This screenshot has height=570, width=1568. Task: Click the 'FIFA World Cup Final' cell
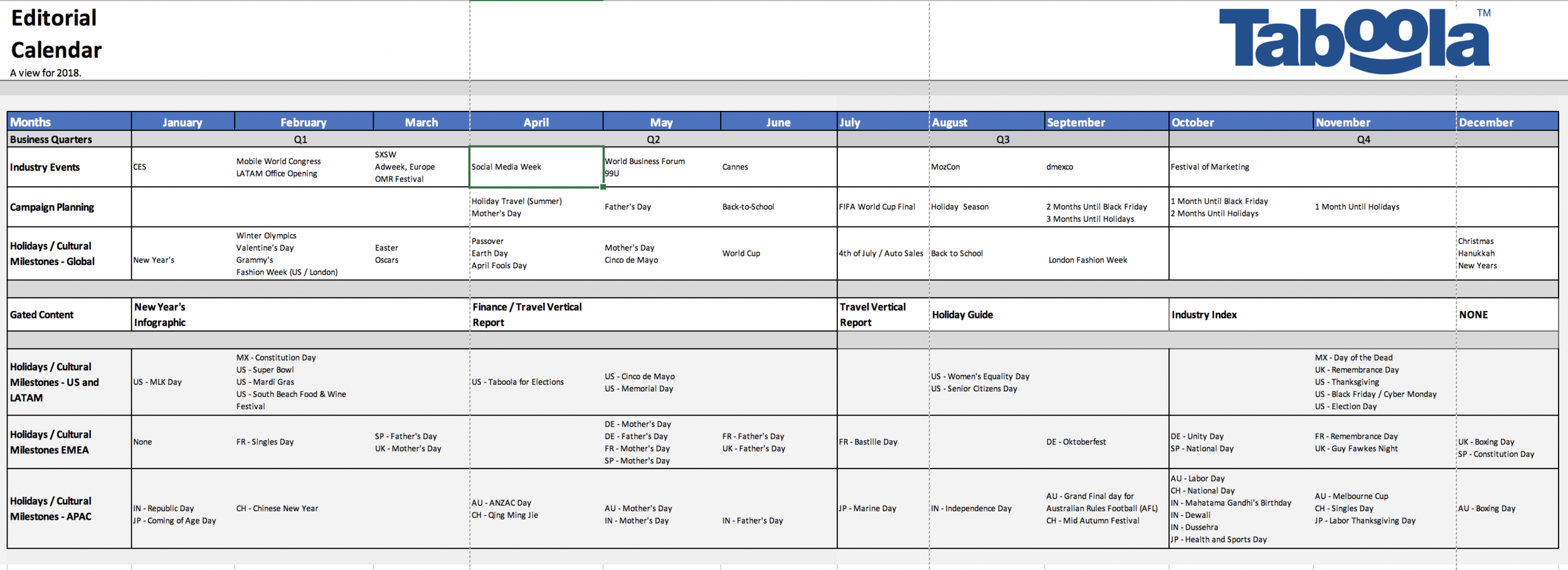(883, 207)
